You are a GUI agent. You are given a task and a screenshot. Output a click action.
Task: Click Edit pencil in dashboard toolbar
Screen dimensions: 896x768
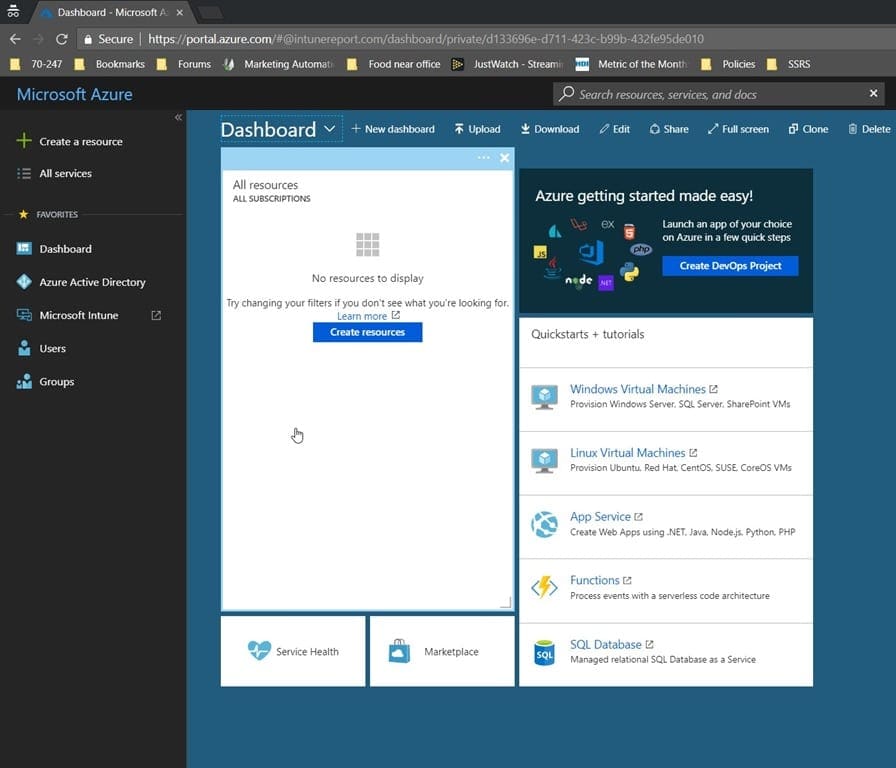pyautogui.click(x=614, y=129)
